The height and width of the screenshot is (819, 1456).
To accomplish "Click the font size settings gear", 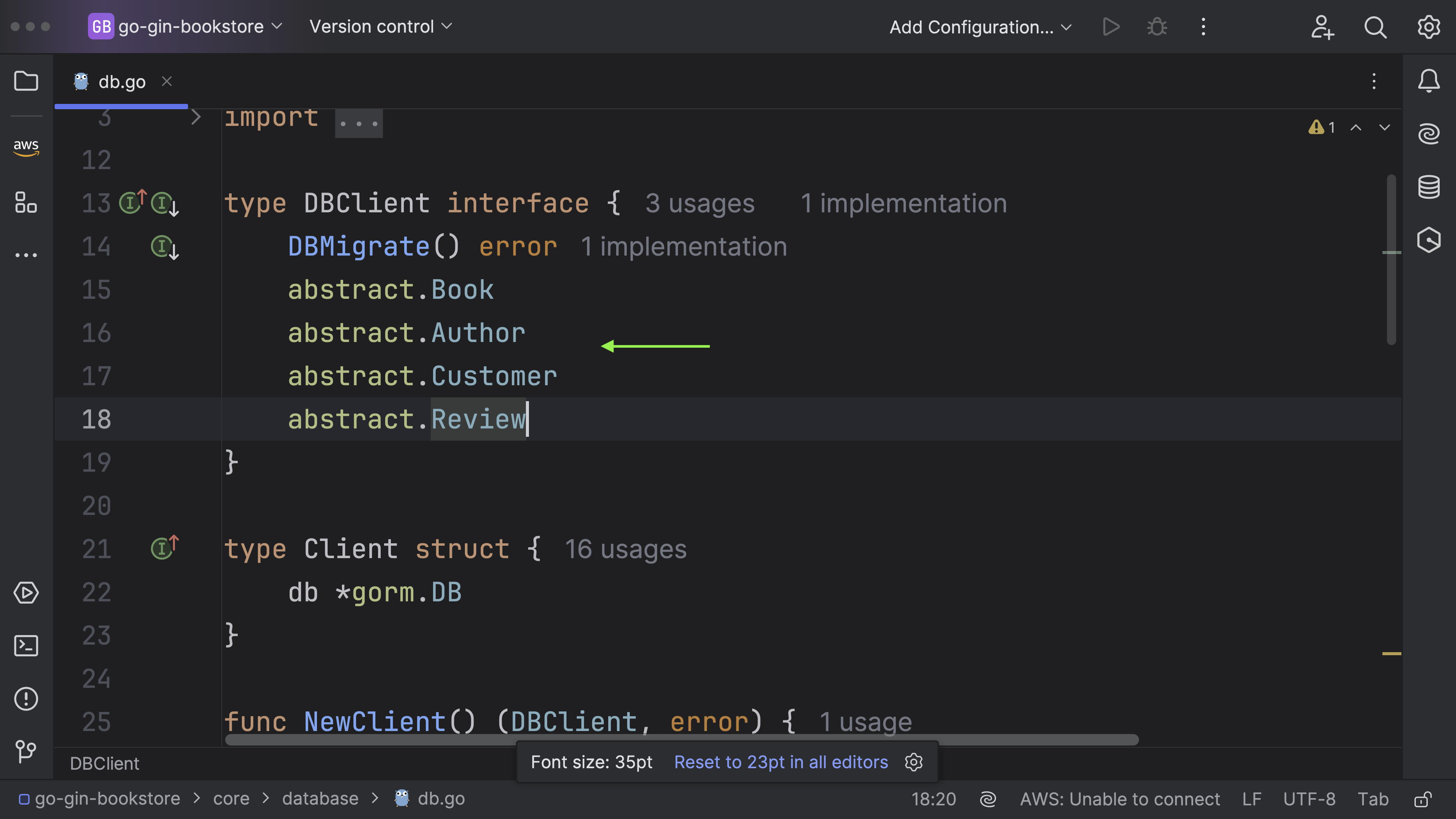I will tap(913, 762).
